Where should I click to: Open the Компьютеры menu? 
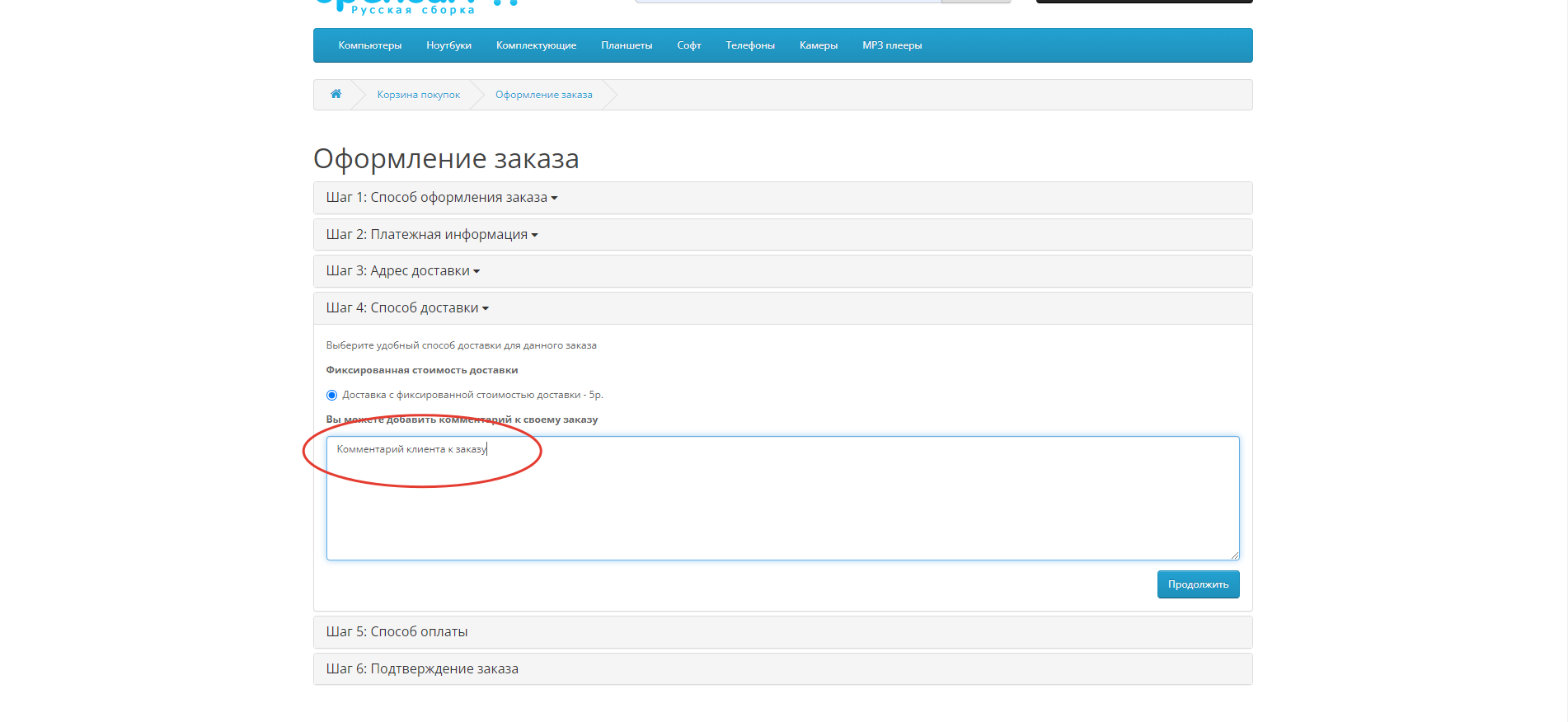[x=369, y=45]
